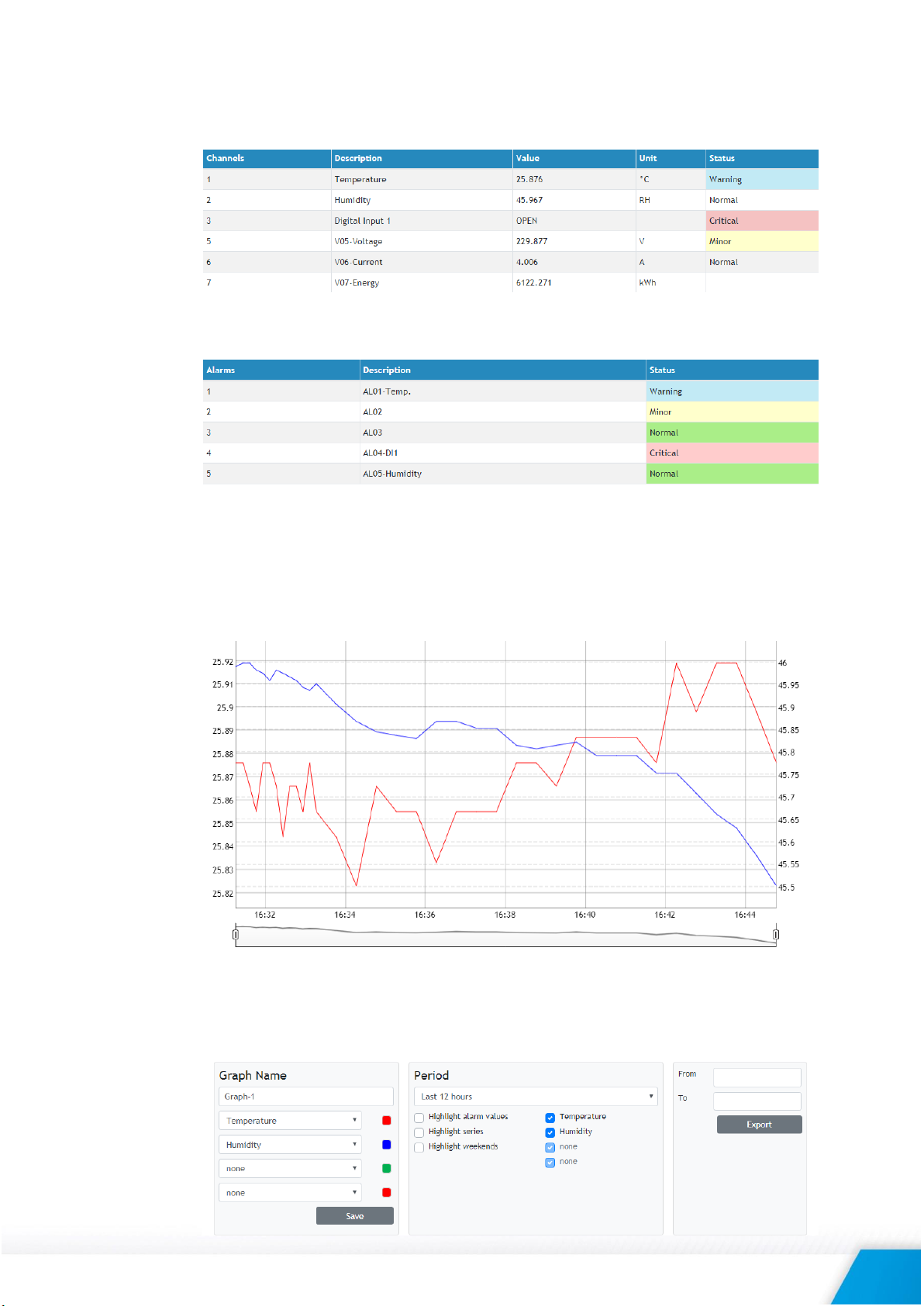Screen dimensions: 924x1306
Task: Click the Export button
Action: pyautogui.click(x=760, y=1125)
